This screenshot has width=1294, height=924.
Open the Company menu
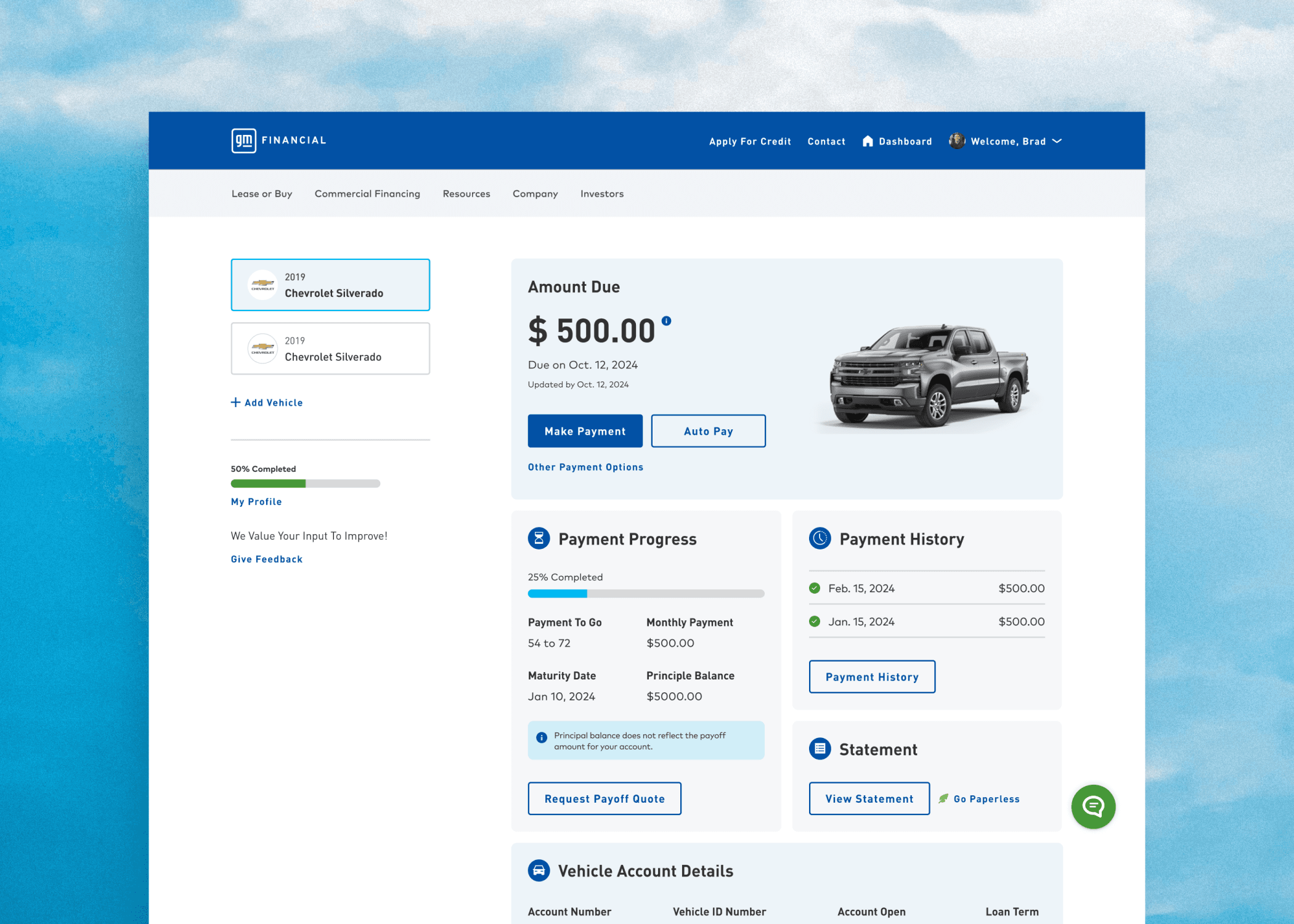(x=535, y=193)
